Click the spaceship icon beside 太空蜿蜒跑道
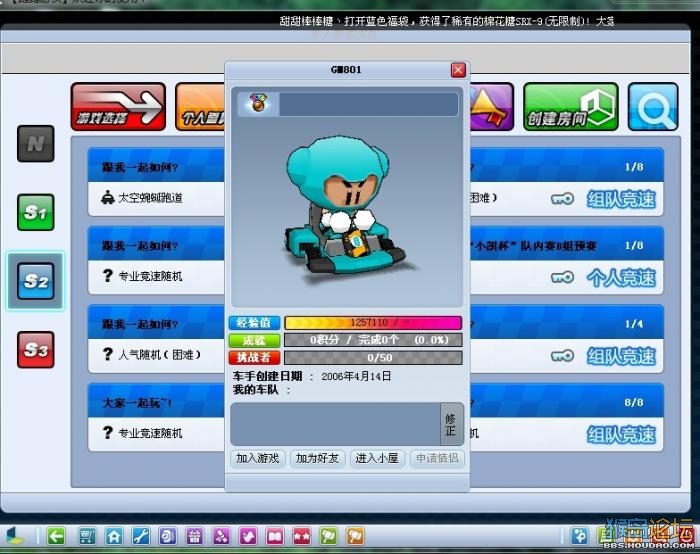 click(x=108, y=197)
